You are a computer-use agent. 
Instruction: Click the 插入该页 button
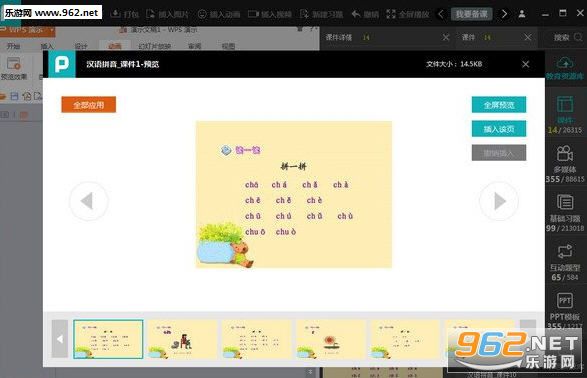tap(499, 129)
